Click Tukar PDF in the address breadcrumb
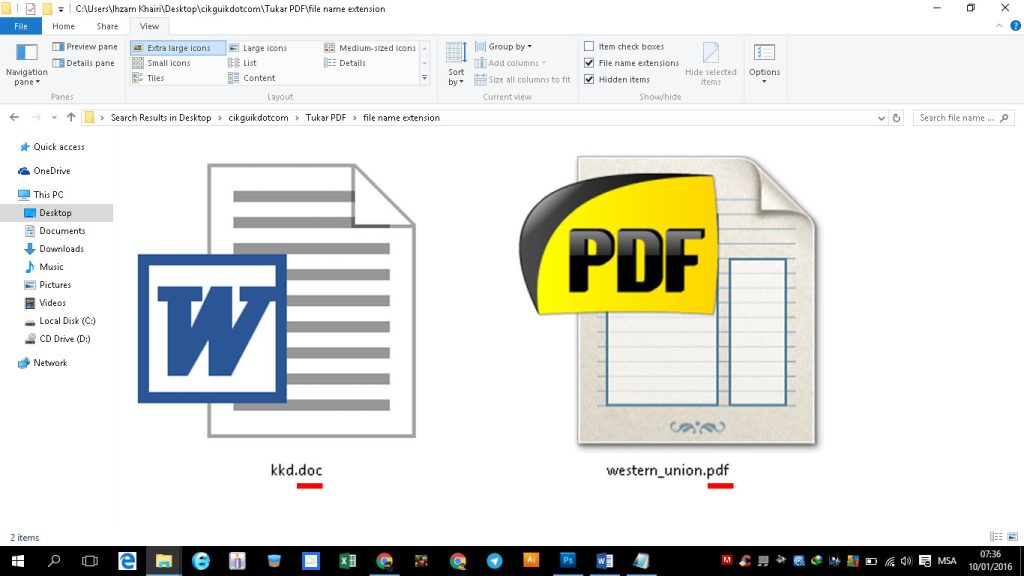Viewport: 1024px width, 576px height. point(325,118)
